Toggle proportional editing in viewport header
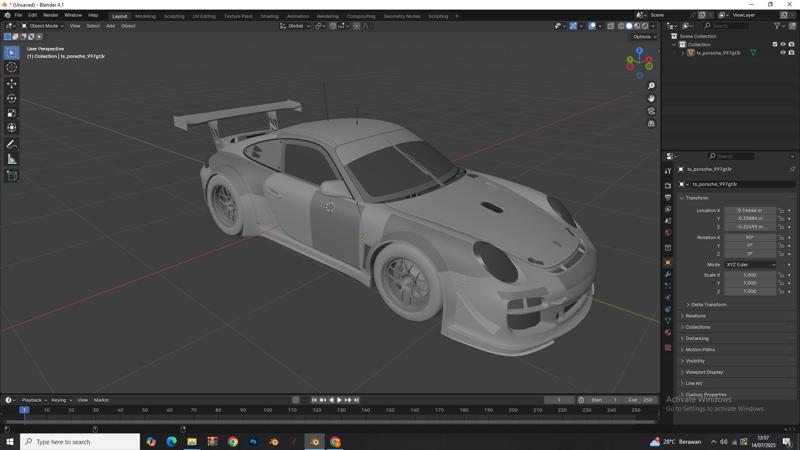Viewport: 800px width, 450px height. [x=357, y=26]
